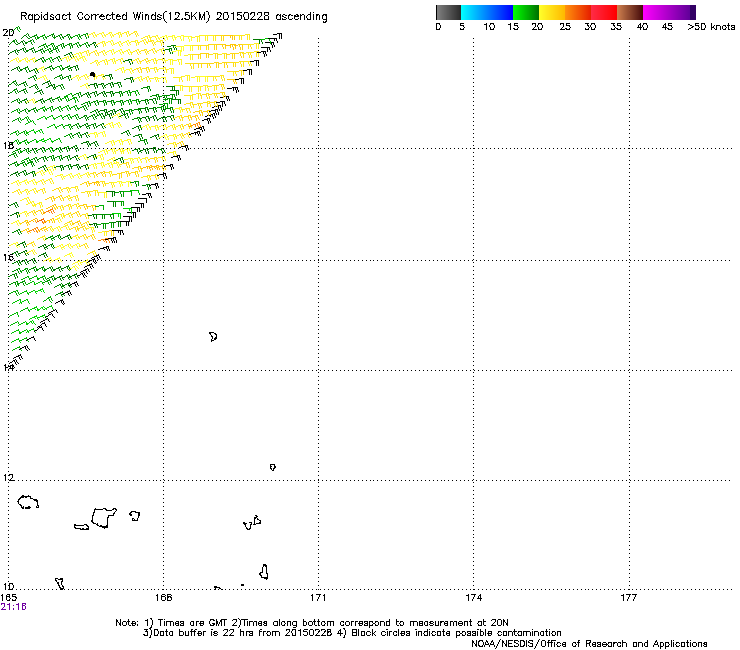Select the yellow 20-25 knots color band
The height and width of the screenshot is (650, 740).
tap(552, 12)
